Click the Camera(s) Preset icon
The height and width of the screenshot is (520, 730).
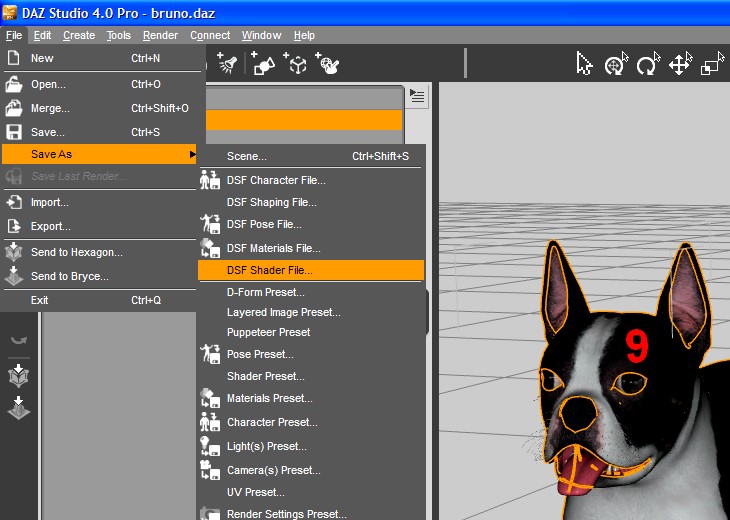click(x=210, y=470)
